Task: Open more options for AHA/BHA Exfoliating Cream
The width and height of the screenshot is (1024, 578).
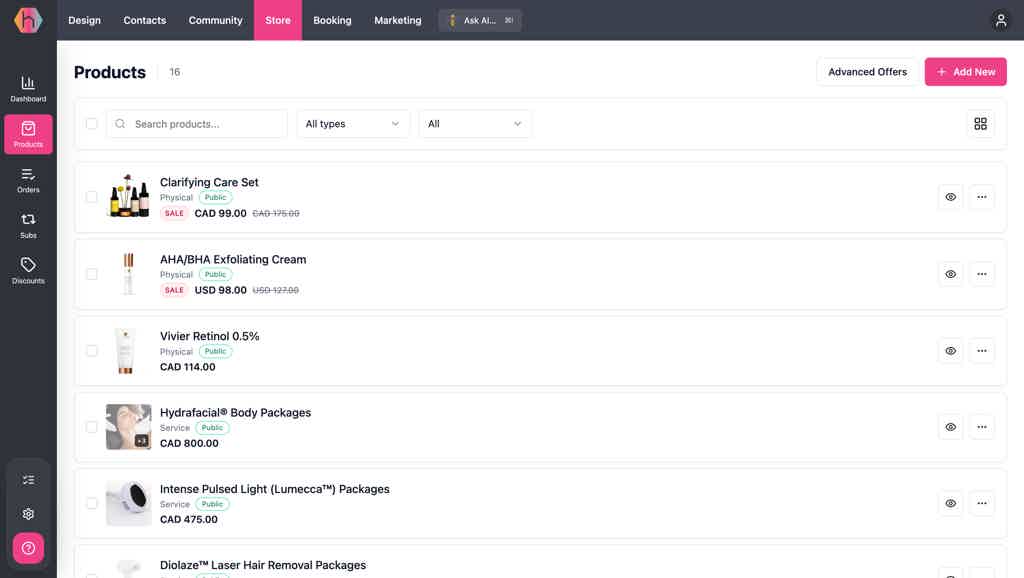Action: tap(982, 274)
